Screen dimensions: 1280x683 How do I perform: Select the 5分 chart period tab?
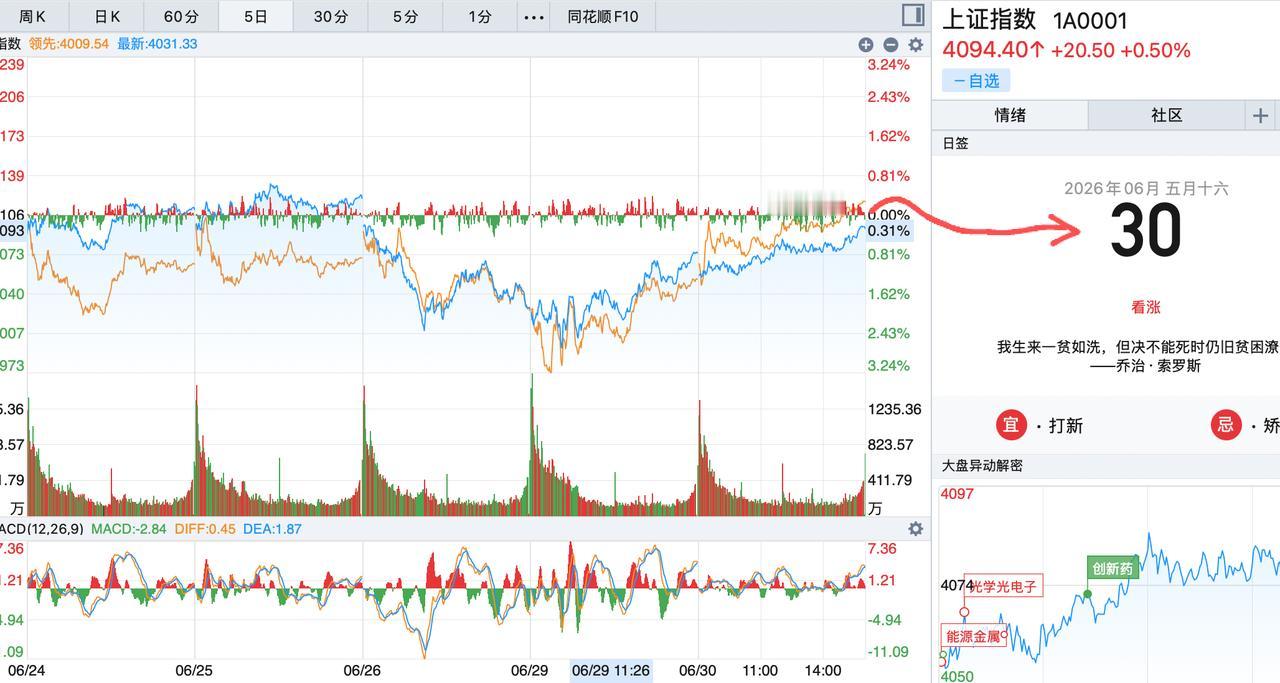point(405,16)
